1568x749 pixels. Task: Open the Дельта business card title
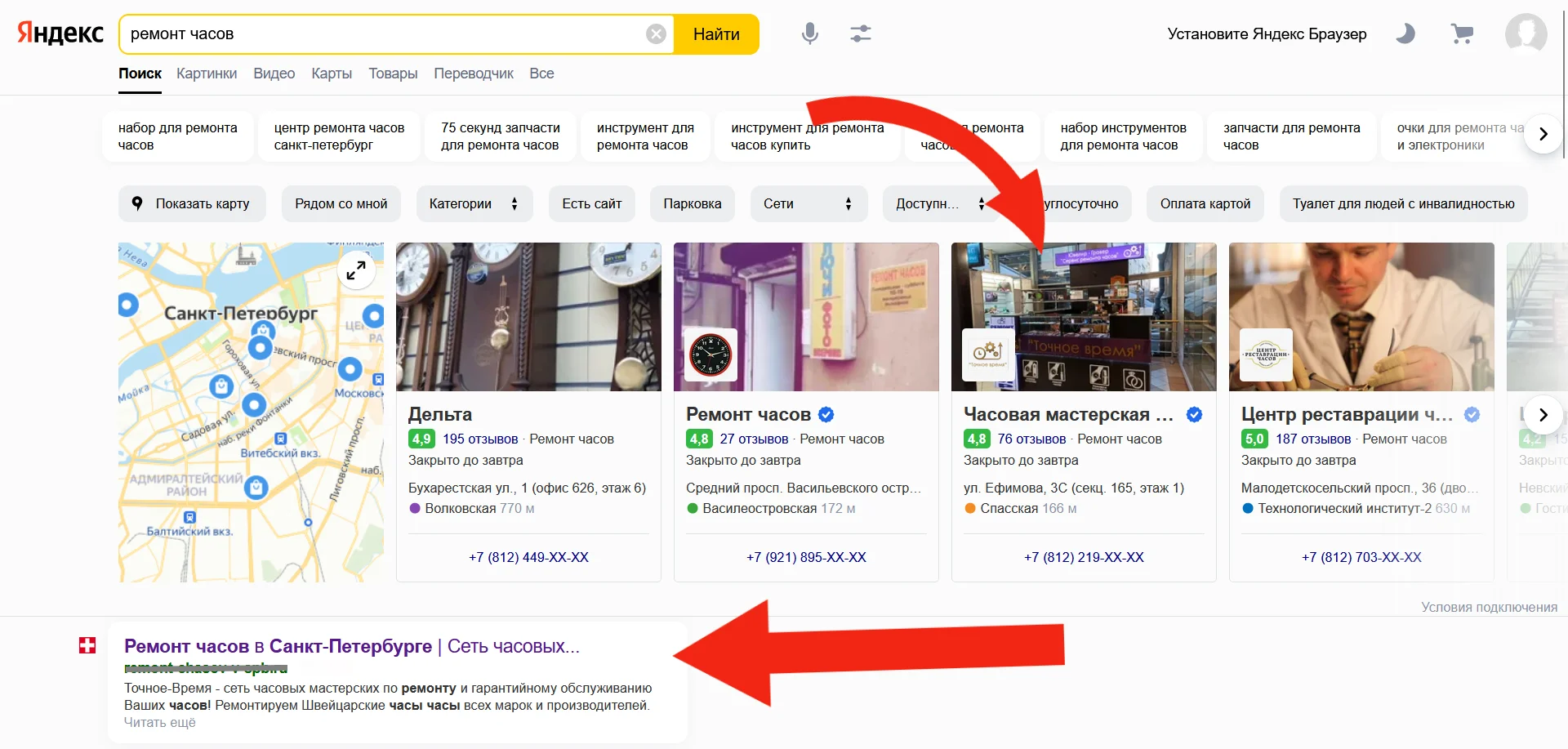[440, 414]
